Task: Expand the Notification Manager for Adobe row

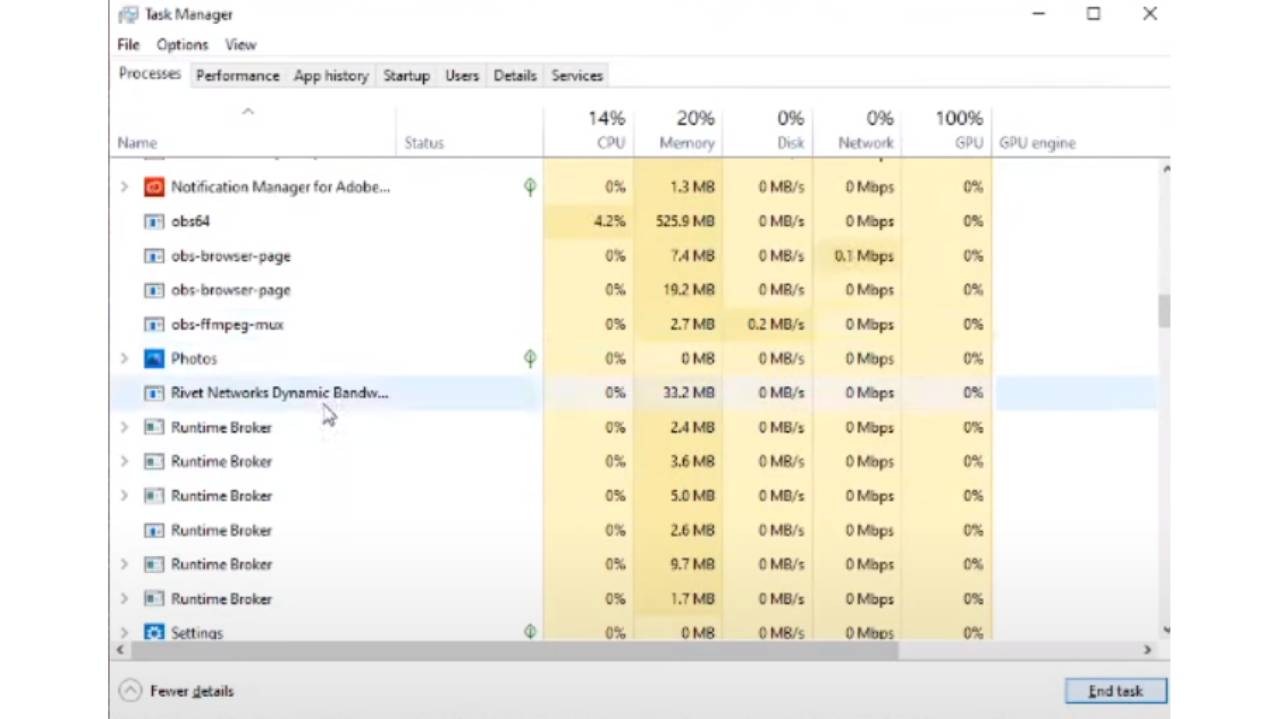Action: click(x=124, y=187)
